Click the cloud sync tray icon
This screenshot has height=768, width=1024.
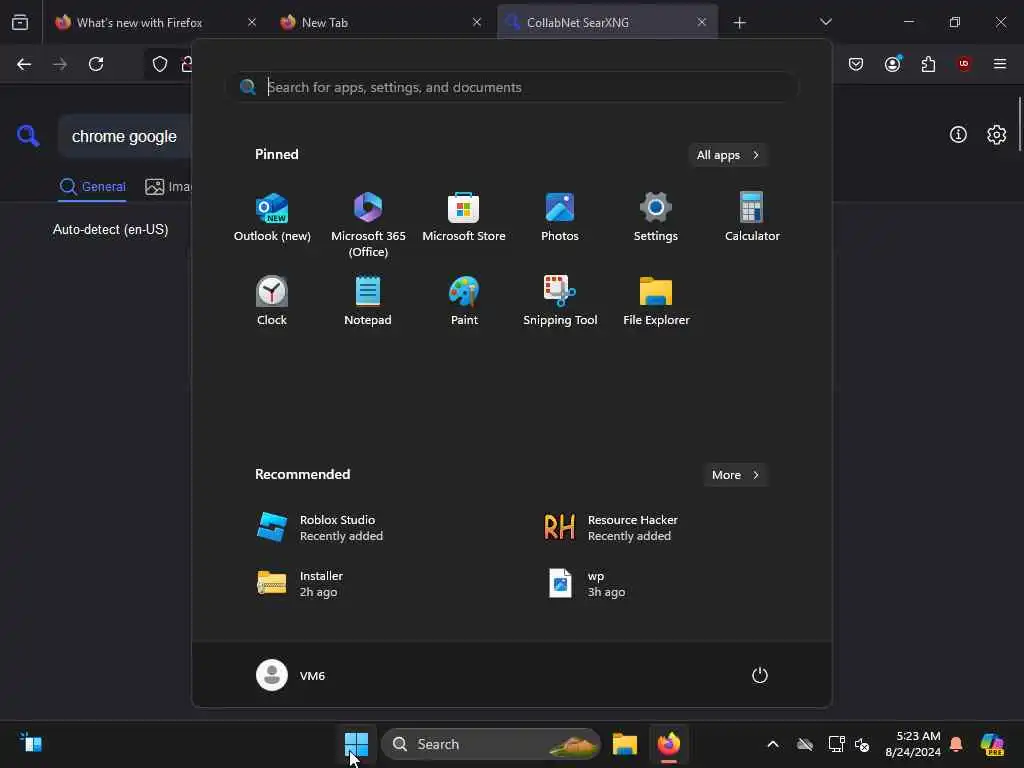(805, 744)
